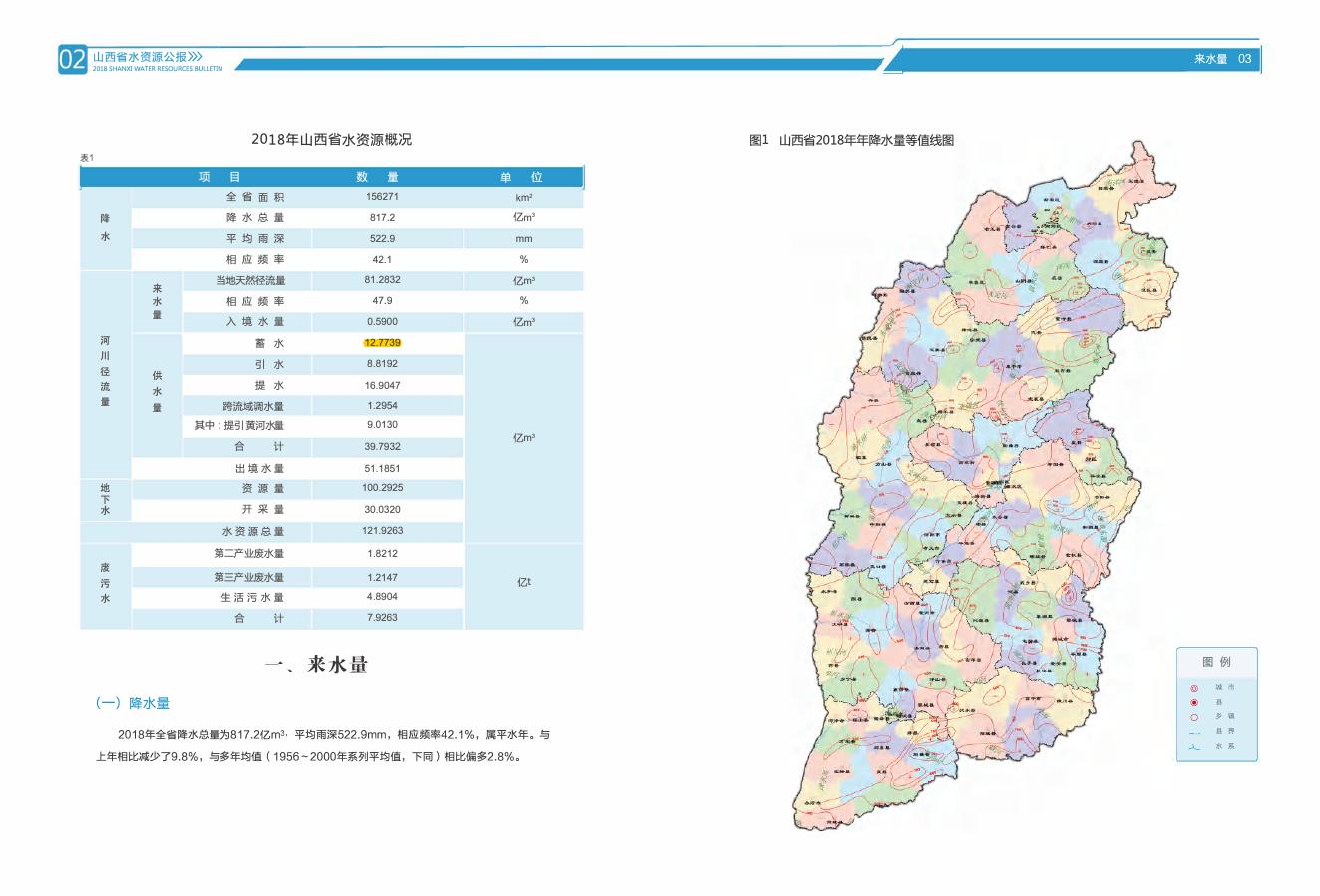Click the blue page number badge '02'

[73, 60]
